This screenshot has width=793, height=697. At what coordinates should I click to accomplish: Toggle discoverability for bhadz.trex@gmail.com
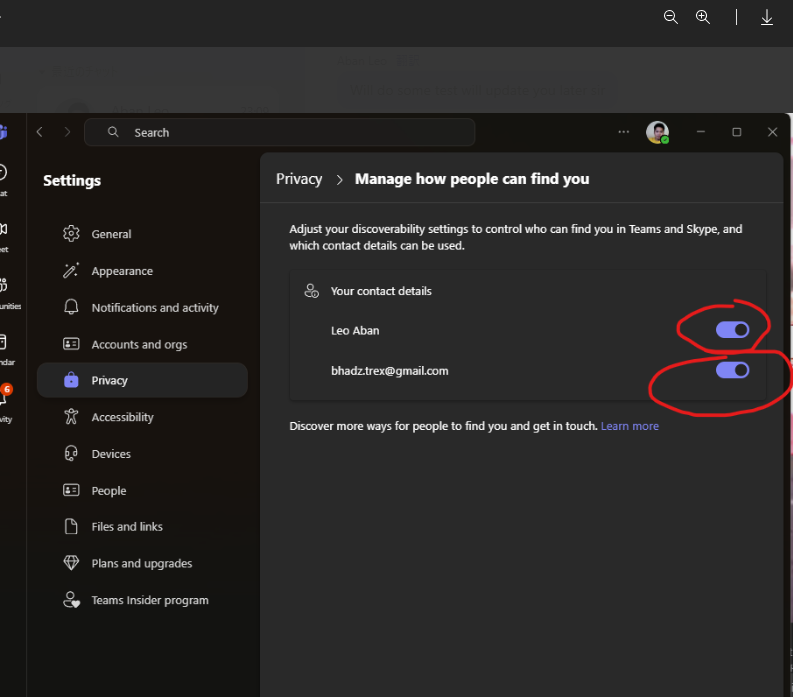[x=732, y=370]
